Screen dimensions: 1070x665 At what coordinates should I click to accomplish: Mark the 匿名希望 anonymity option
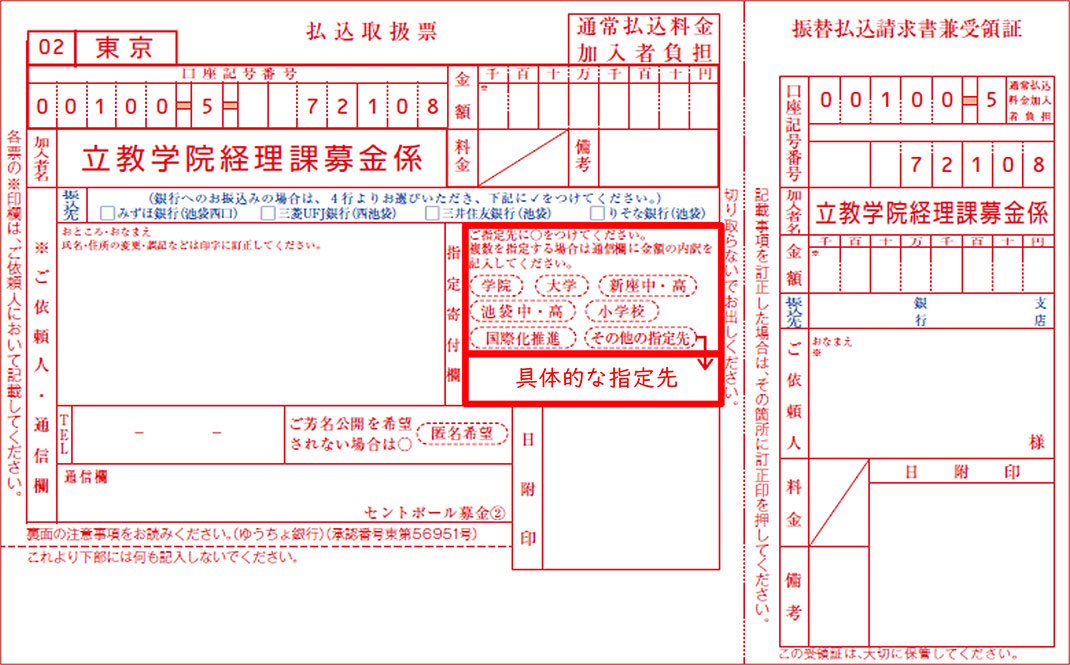462,434
